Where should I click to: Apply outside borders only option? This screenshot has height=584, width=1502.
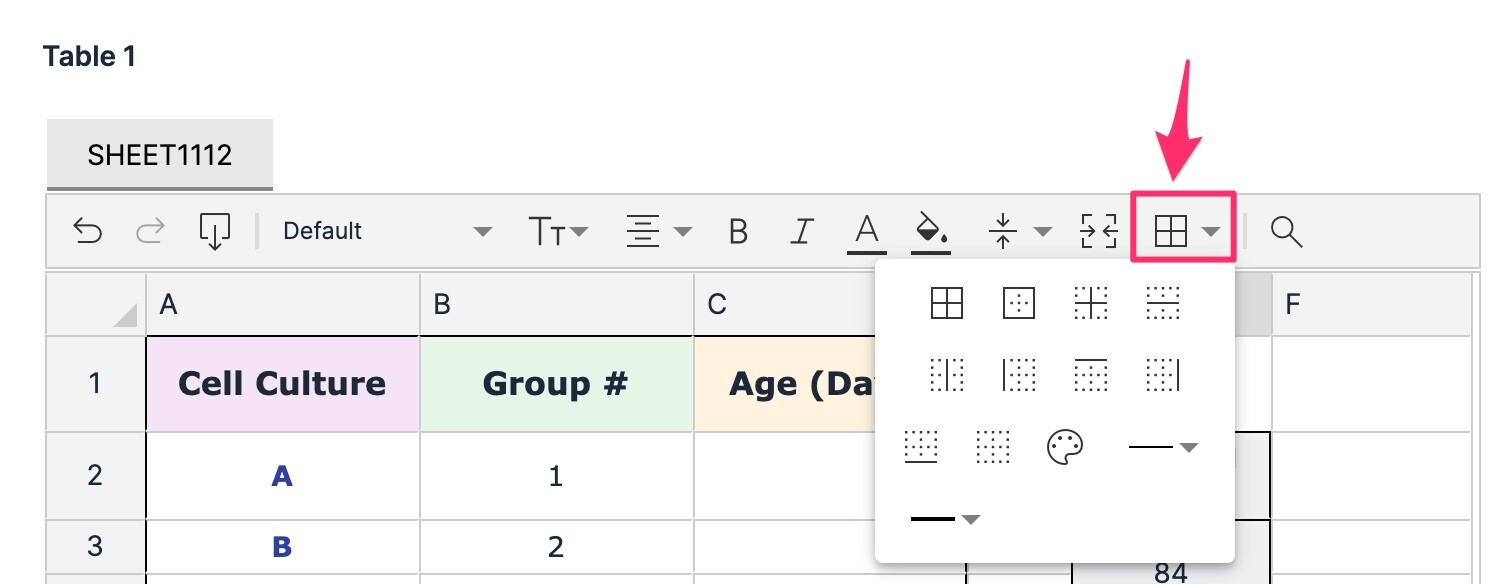pyautogui.click(x=1018, y=302)
